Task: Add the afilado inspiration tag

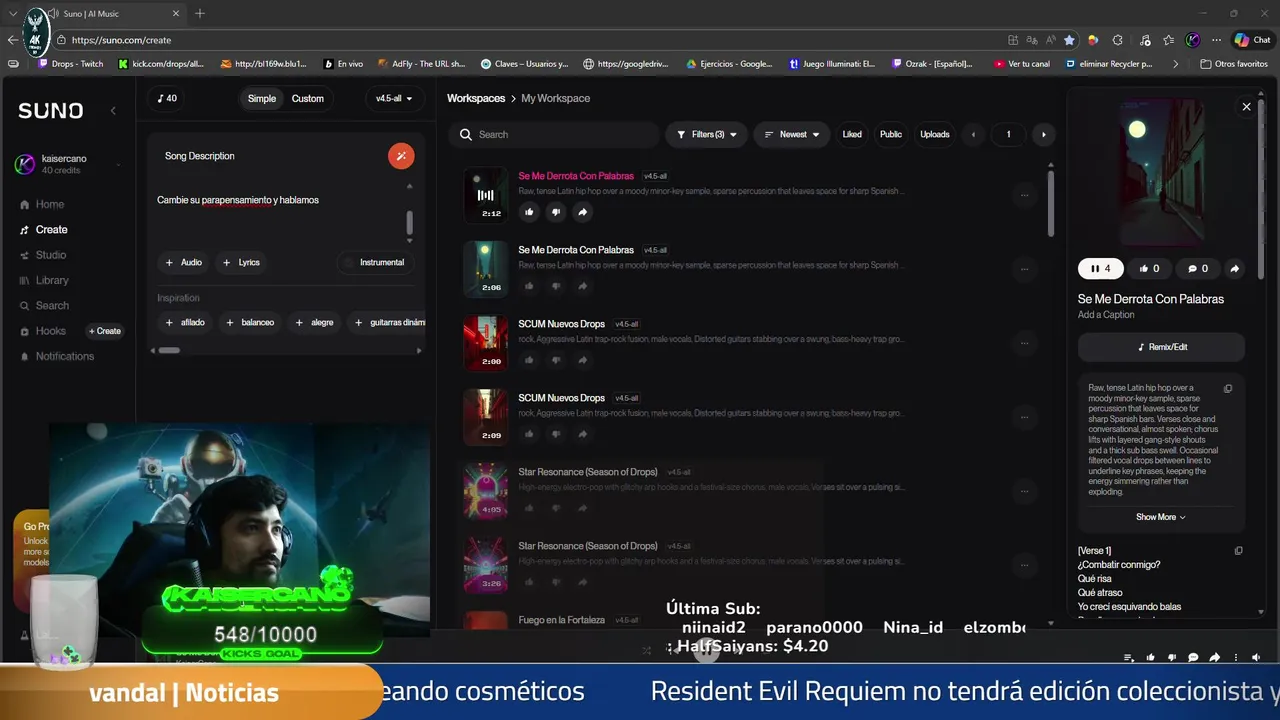Action: [185, 322]
